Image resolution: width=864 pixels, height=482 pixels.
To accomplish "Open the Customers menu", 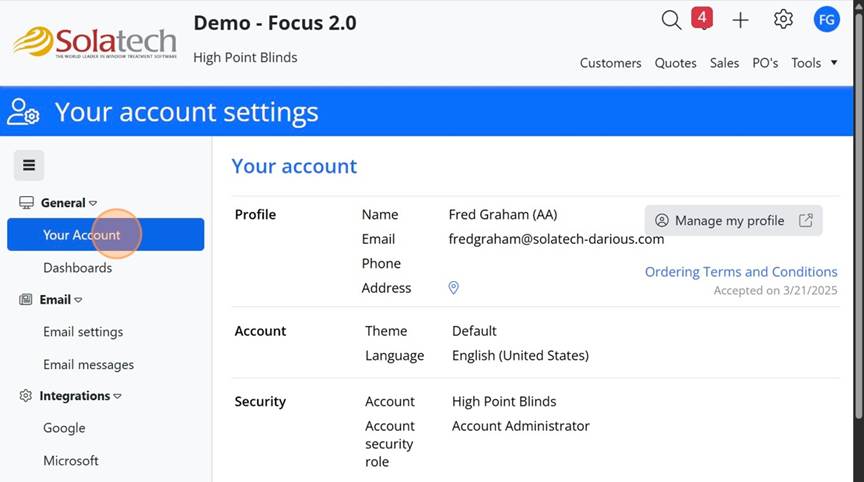I will (611, 63).
